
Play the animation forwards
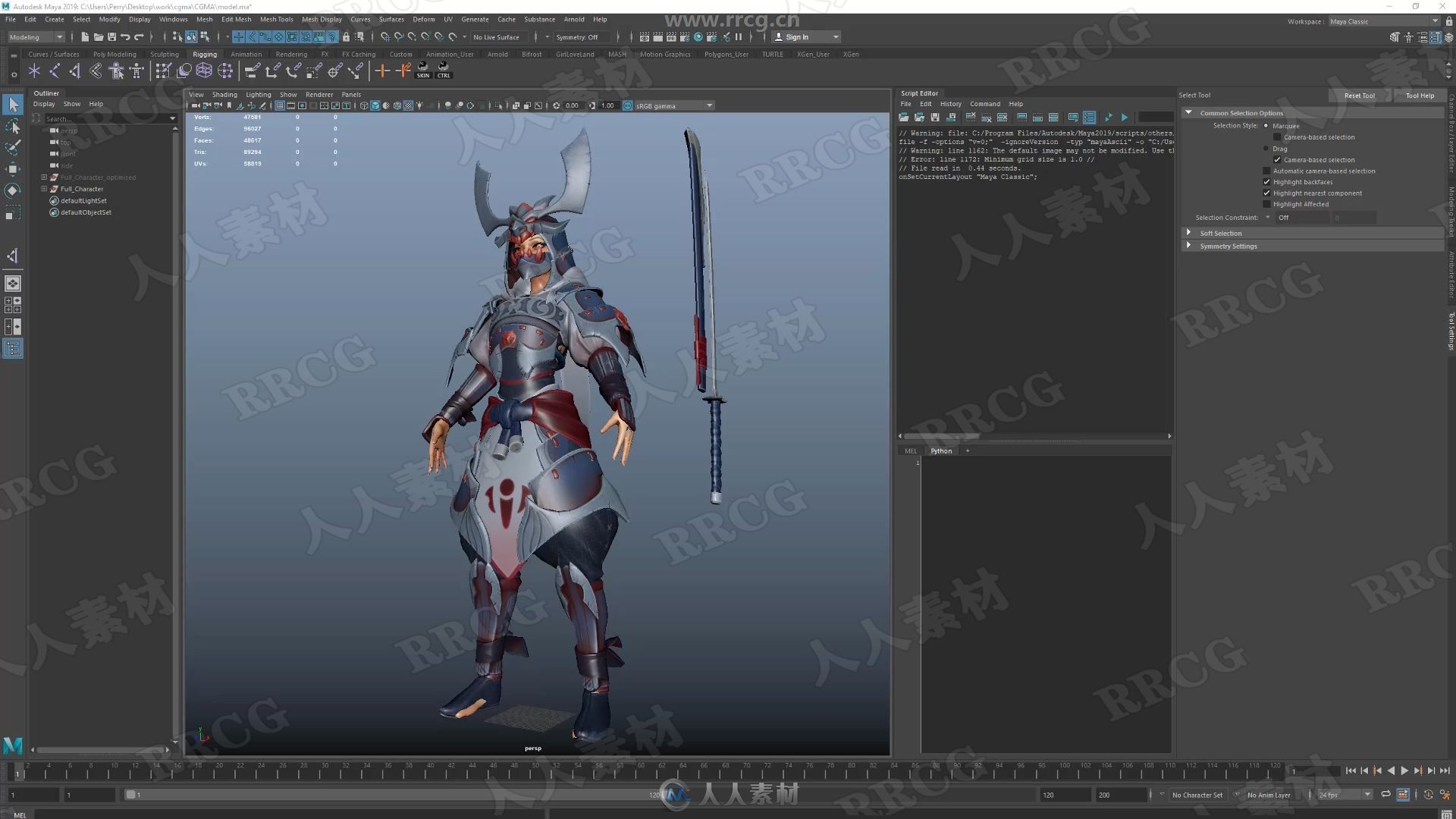(1404, 770)
